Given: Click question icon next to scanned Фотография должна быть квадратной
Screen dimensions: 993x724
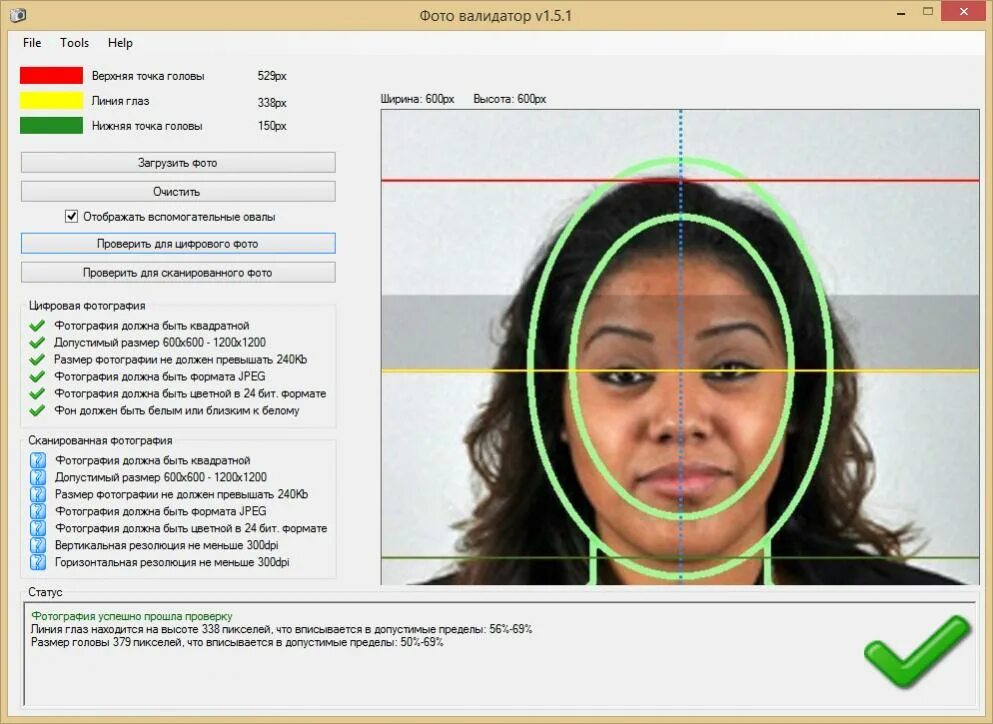Looking at the screenshot, I should pyautogui.click(x=38, y=460).
